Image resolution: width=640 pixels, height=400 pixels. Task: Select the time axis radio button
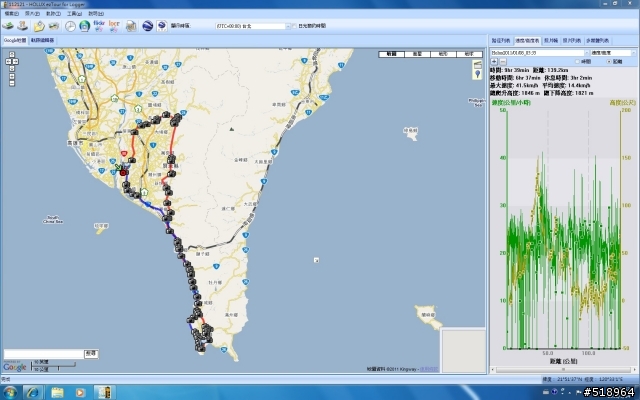pos(577,62)
